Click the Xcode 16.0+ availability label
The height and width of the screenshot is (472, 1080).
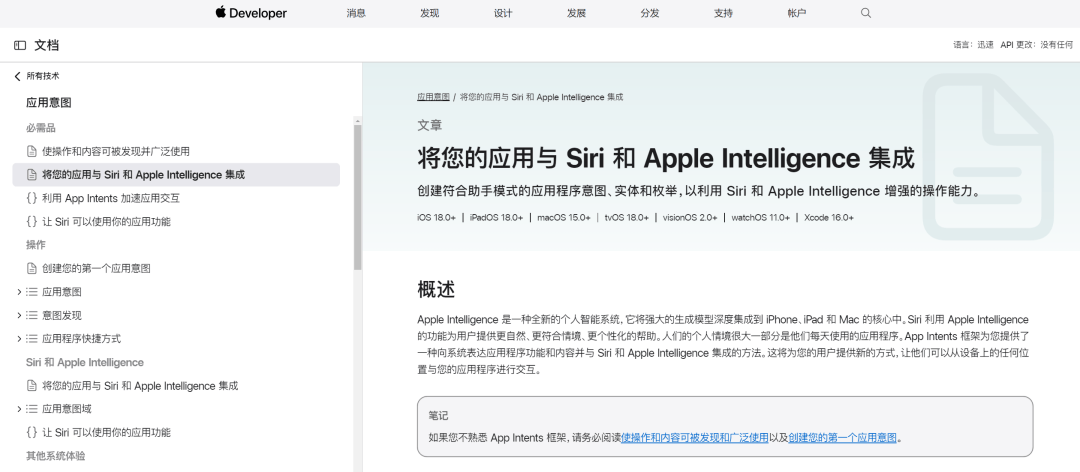pyautogui.click(x=829, y=218)
